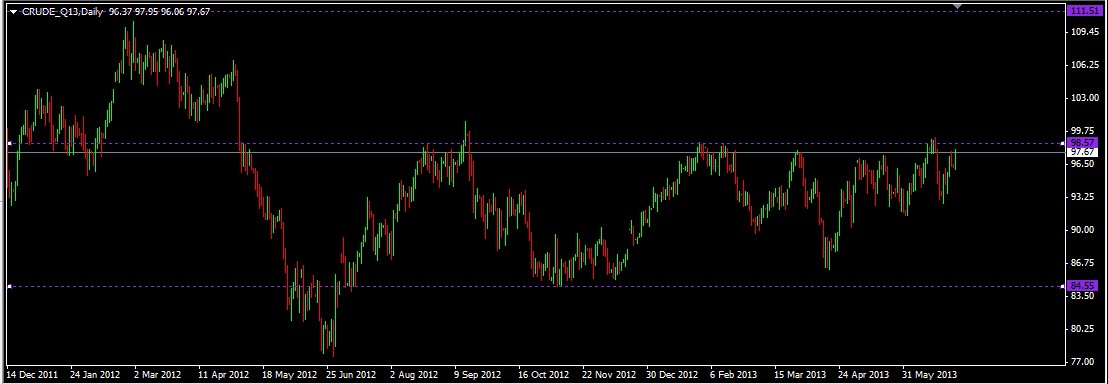Click the 30 Dec 2012 date label
This screenshot has width=1108, height=384.
pos(673,374)
